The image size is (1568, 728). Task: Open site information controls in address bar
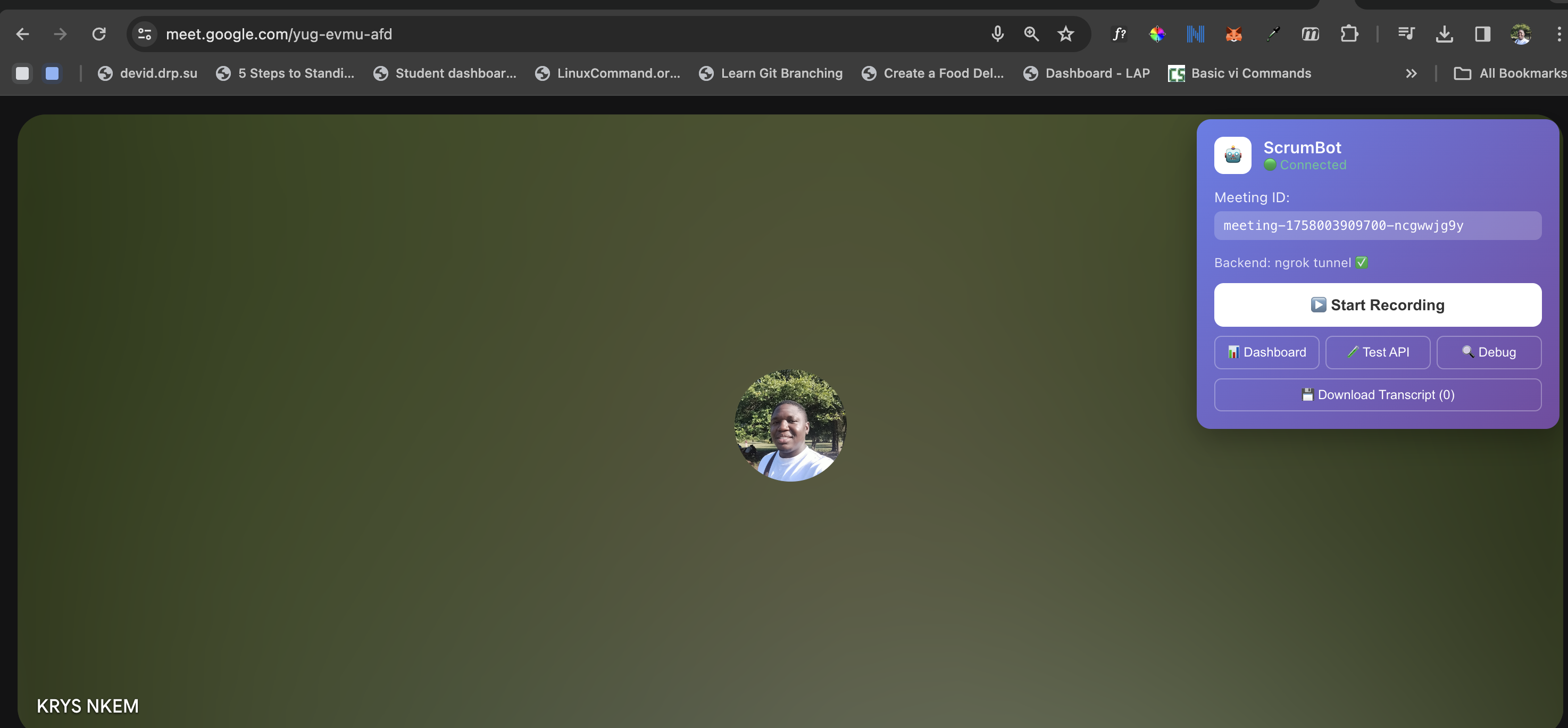(144, 34)
